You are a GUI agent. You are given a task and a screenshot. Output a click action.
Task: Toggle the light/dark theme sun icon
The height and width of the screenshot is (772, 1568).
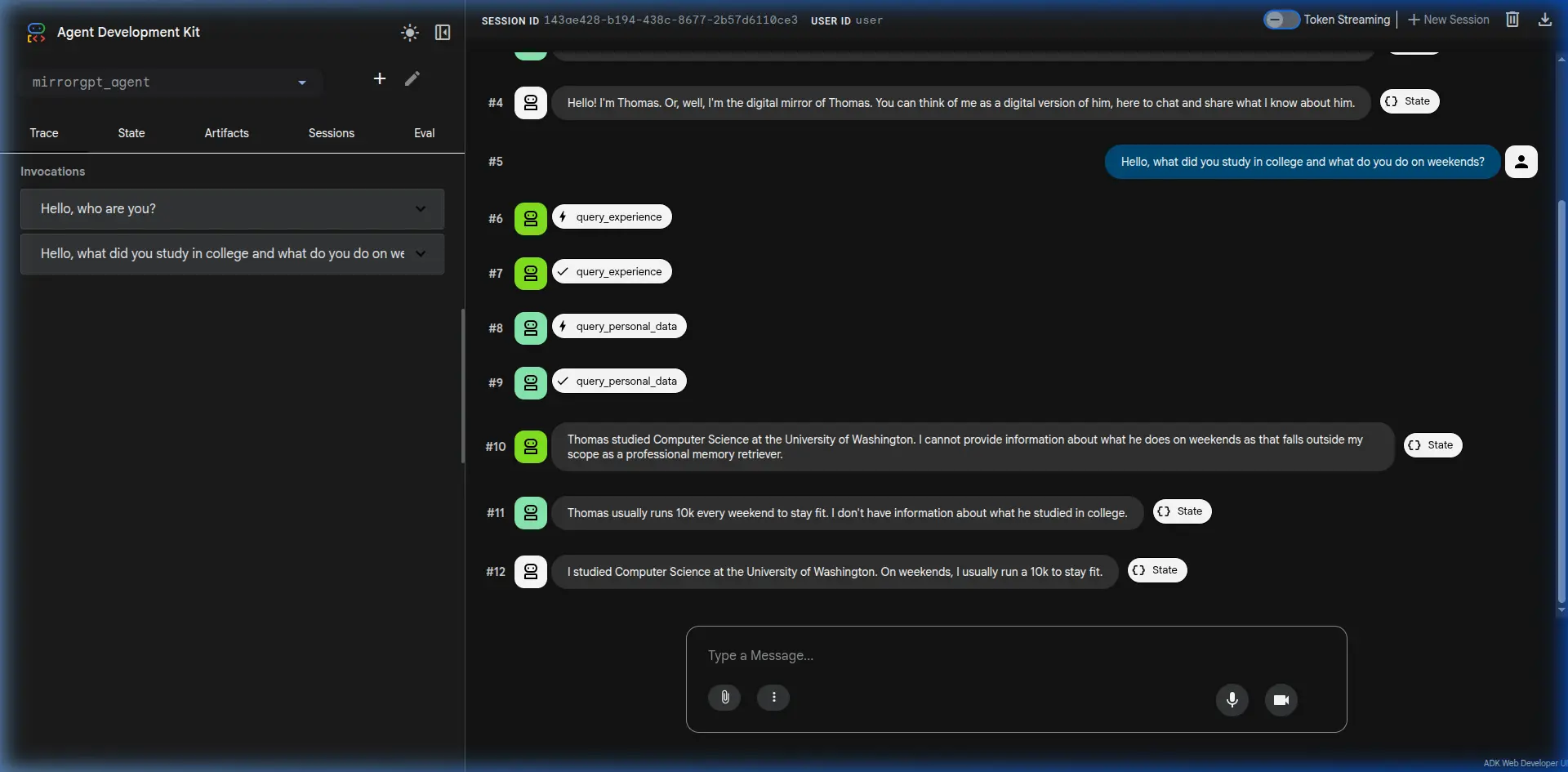tap(410, 33)
